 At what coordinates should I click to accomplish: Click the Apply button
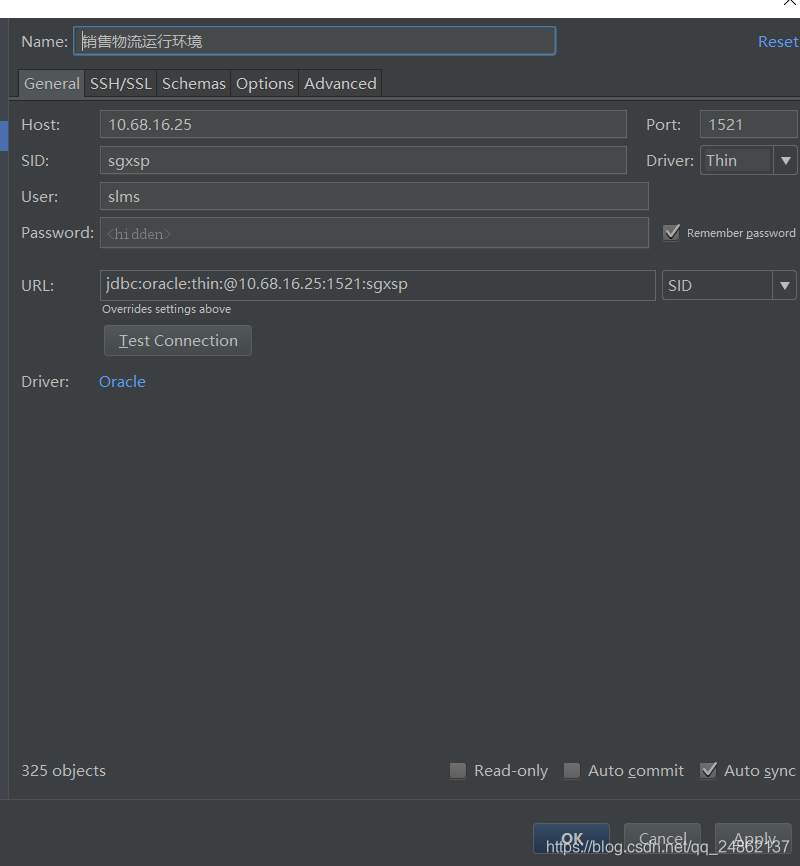(x=754, y=838)
